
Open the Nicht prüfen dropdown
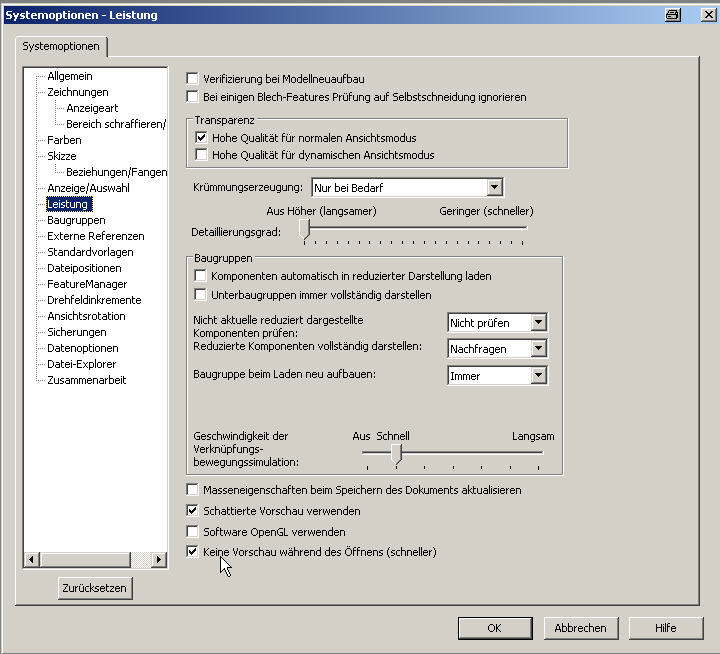(539, 322)
